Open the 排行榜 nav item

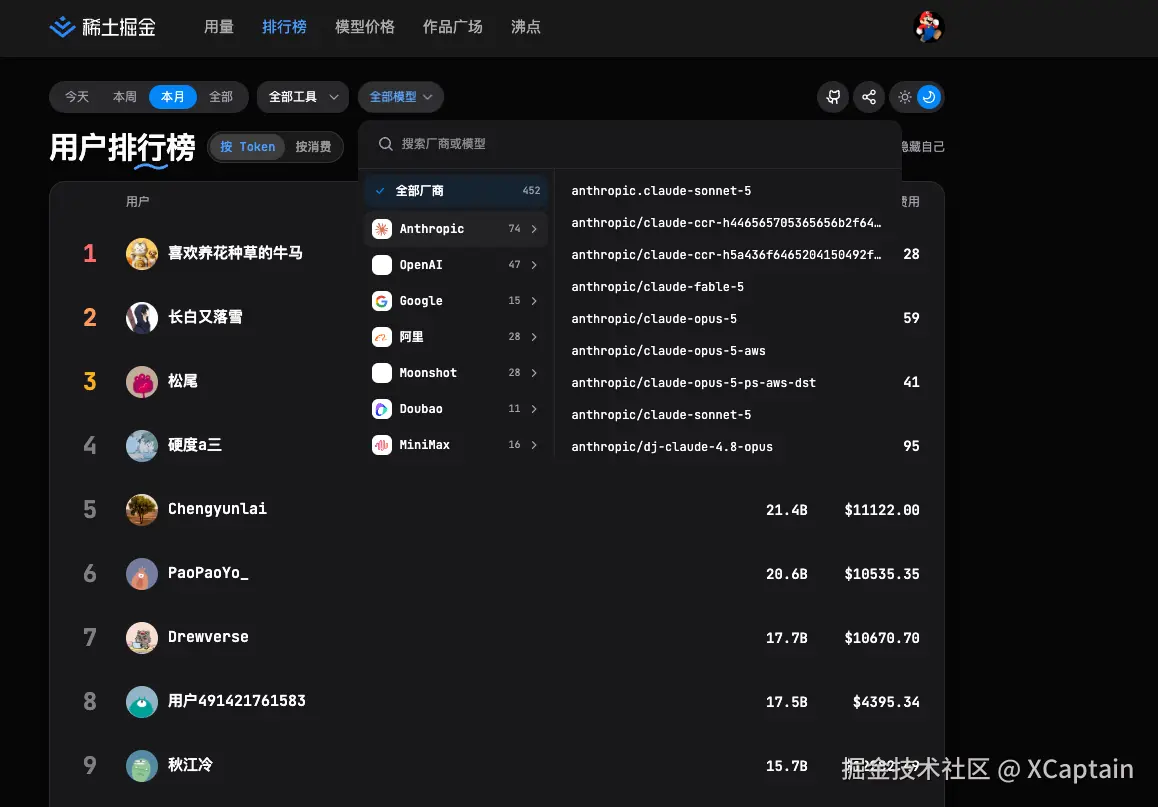point(284,27)
